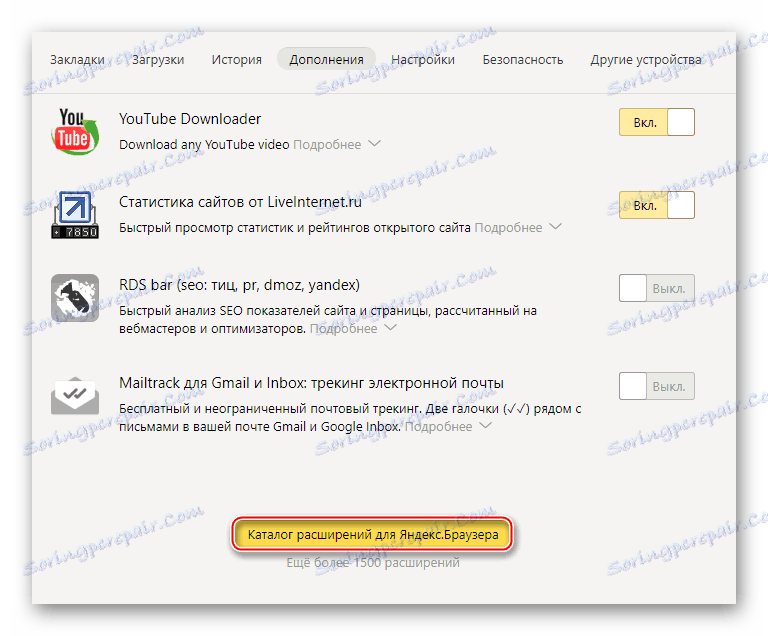Click Подробнее link for RDS bar
The height and width of the screenshot is (636, 768).
[343, 329]
